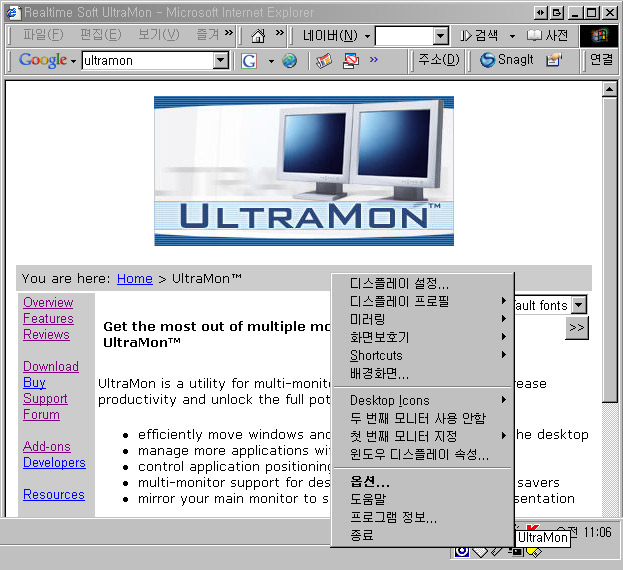Click the 검색 search button
Image resolution: width=623 pixels, height=570 pixels.
coord(479,36)
